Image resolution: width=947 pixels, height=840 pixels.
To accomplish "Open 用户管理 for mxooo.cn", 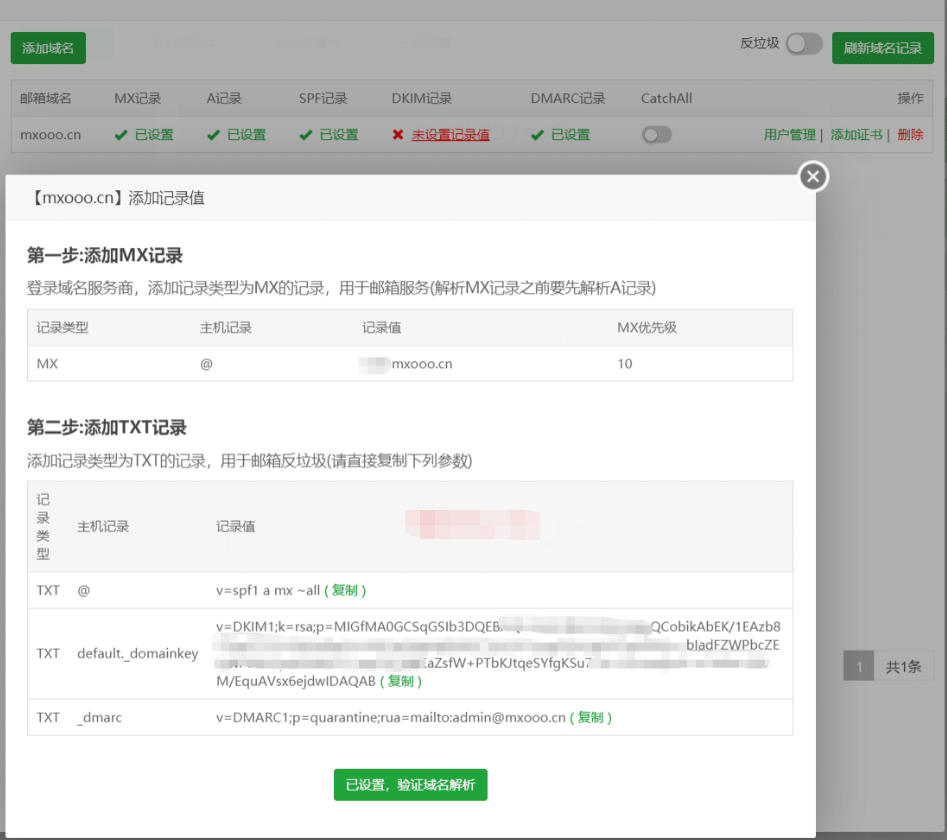I will pyautogui.click(x=789, y=135).
